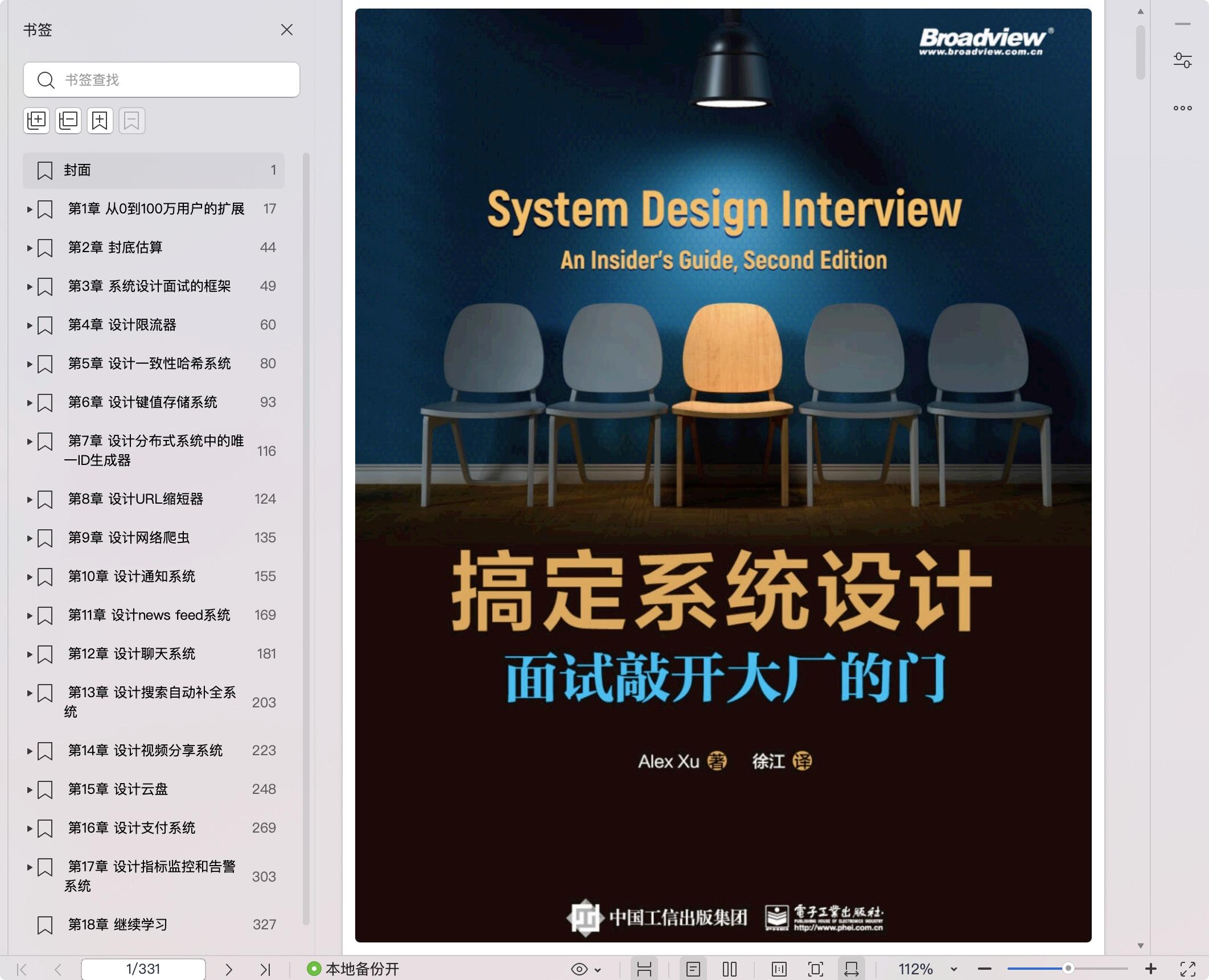The image size is (1209, 980).
Task: Click the book cover page
Action: click(723, 475)
